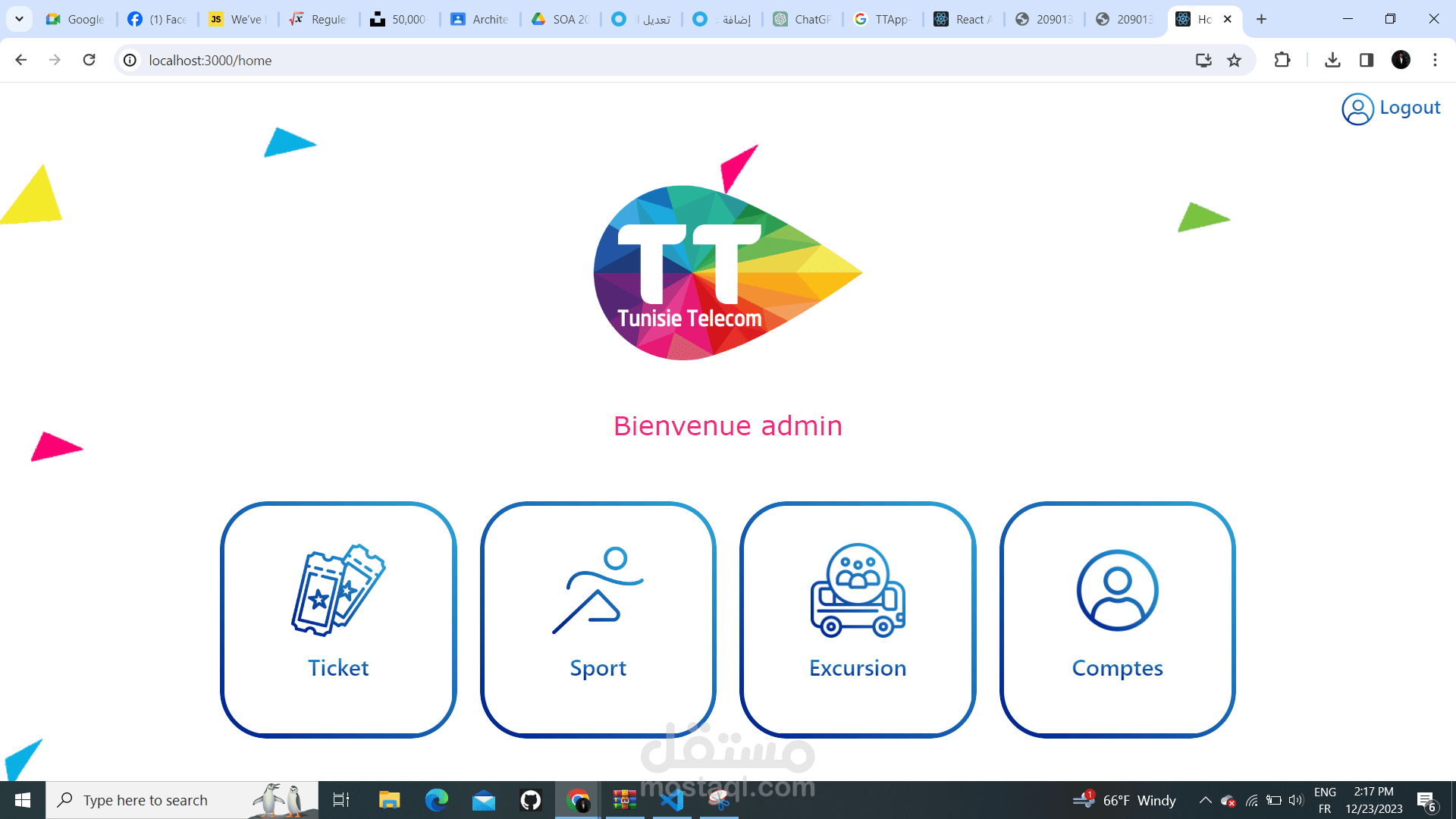Open the volume control in system tray
This screenshot has height=819, width=1456.
pos(1296,800)
